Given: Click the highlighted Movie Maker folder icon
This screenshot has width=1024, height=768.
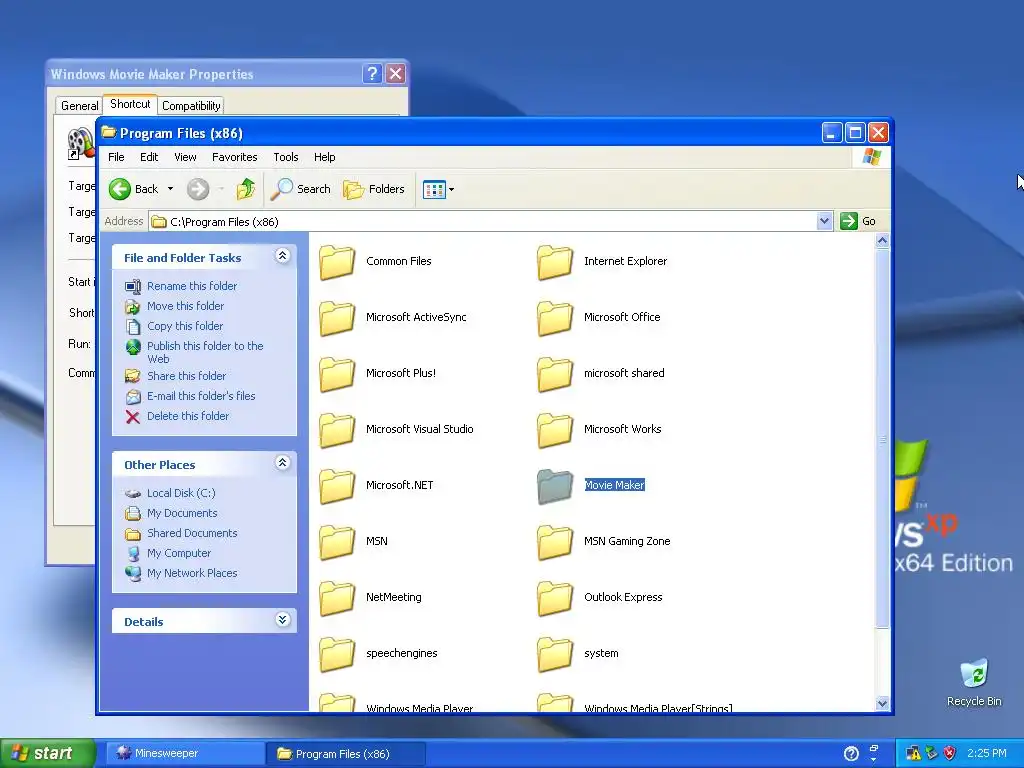Looking at the screenshot, I should tap(555, 487).
